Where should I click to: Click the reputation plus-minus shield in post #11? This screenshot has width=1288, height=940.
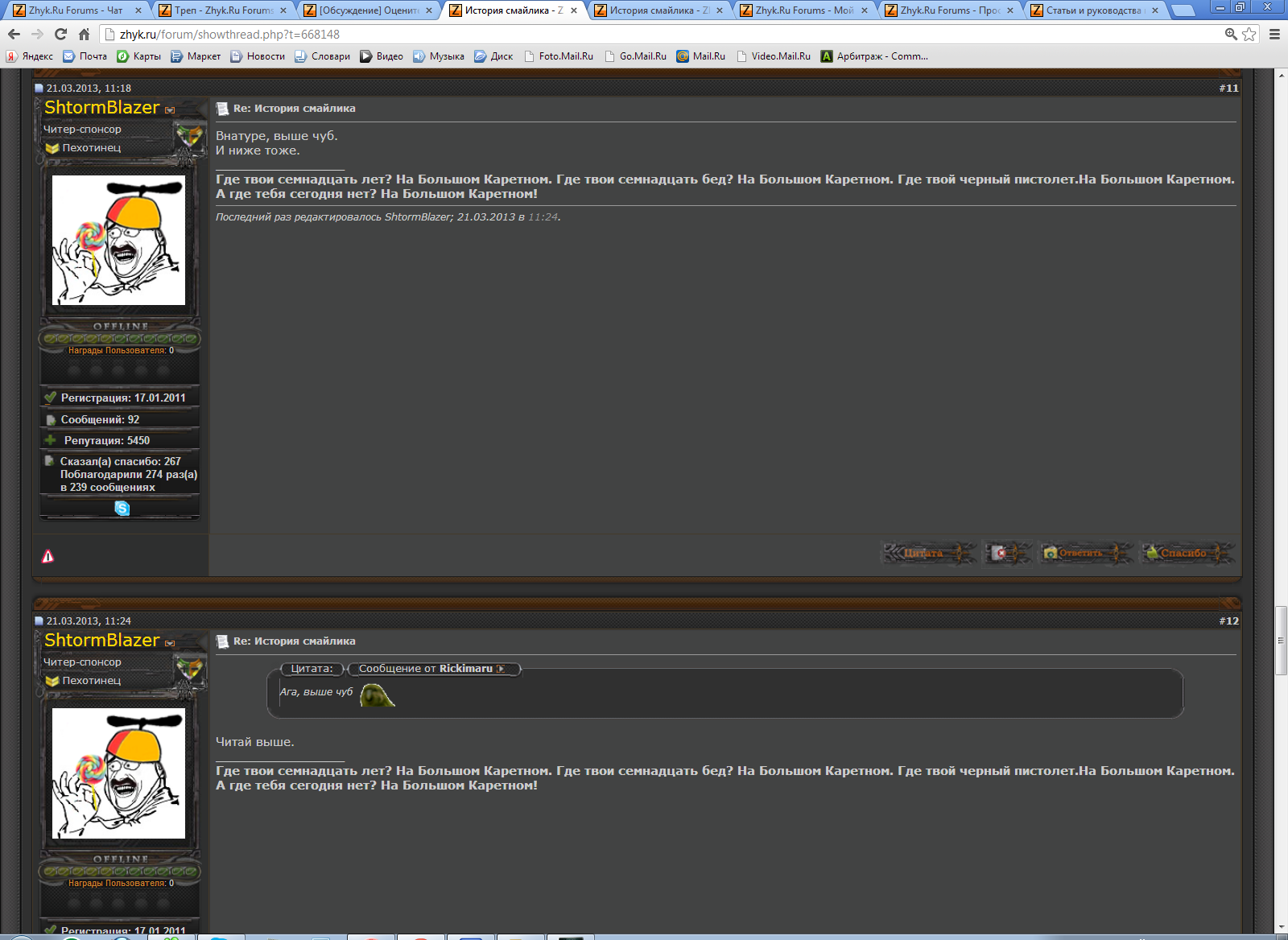pyautogui.click(x=190, y=136)
